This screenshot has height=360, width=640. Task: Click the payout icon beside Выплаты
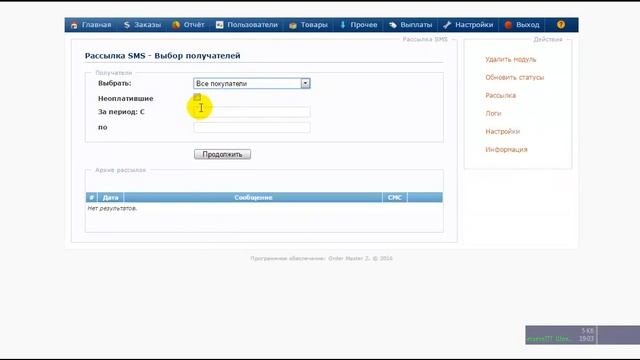pos(393,25)
